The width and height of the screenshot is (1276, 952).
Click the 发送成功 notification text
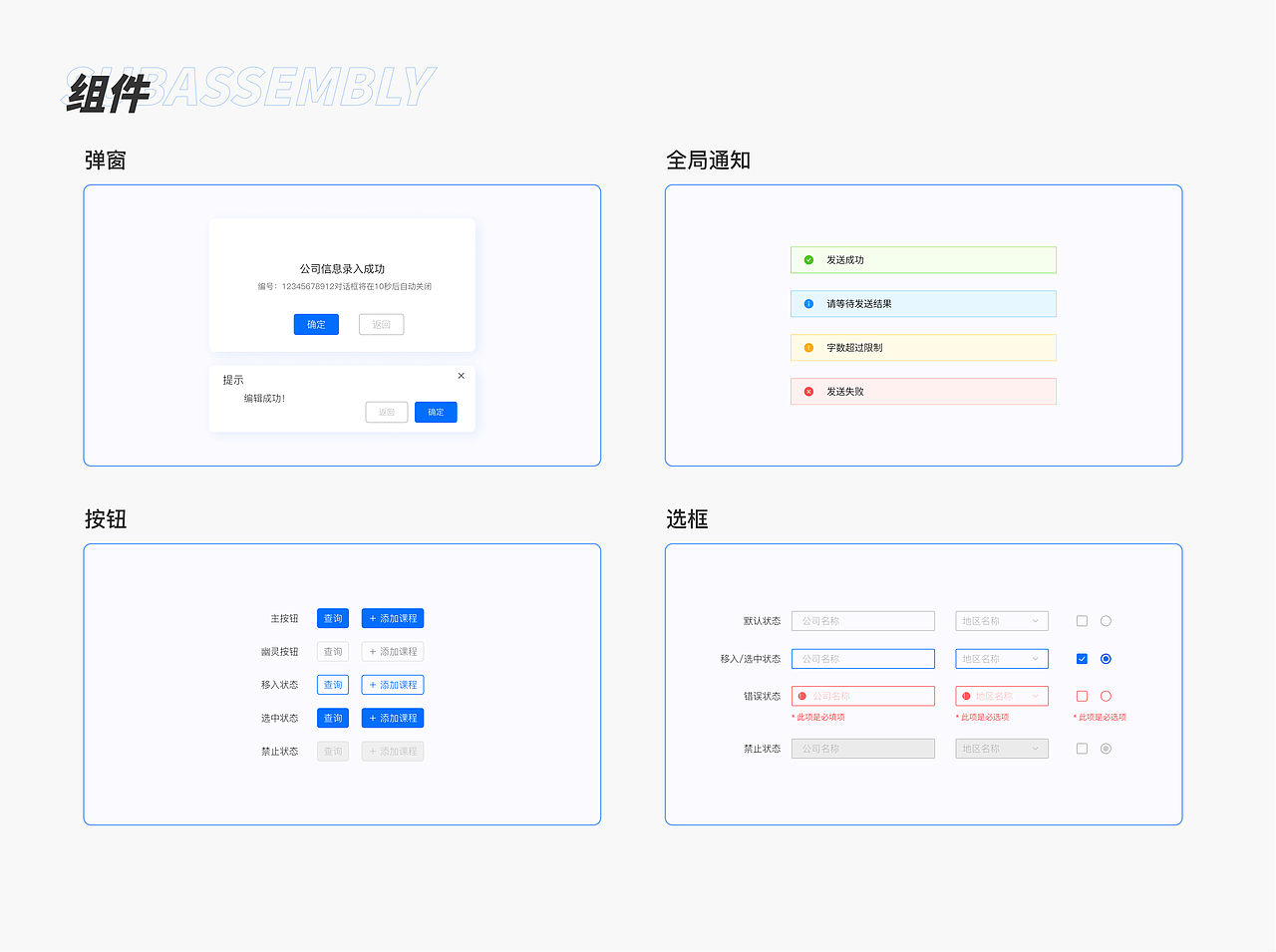[845, 260]
